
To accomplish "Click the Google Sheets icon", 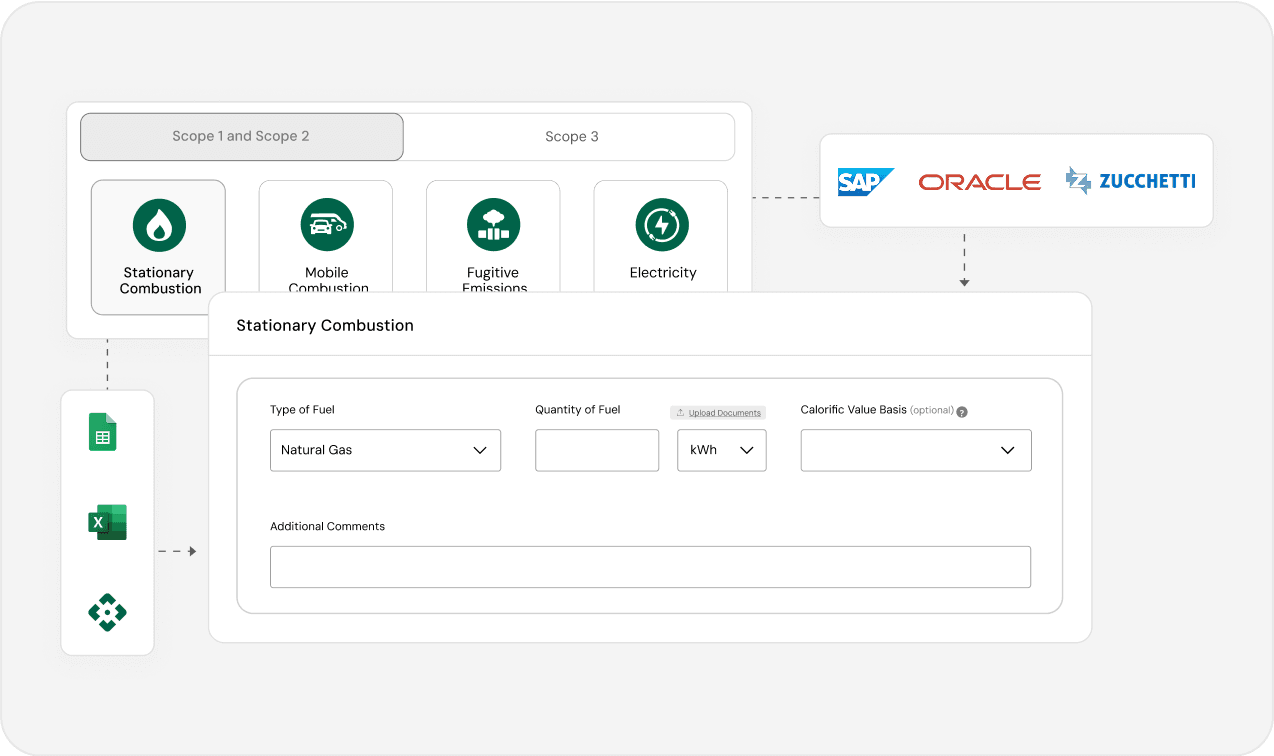I will pos(103,432).
